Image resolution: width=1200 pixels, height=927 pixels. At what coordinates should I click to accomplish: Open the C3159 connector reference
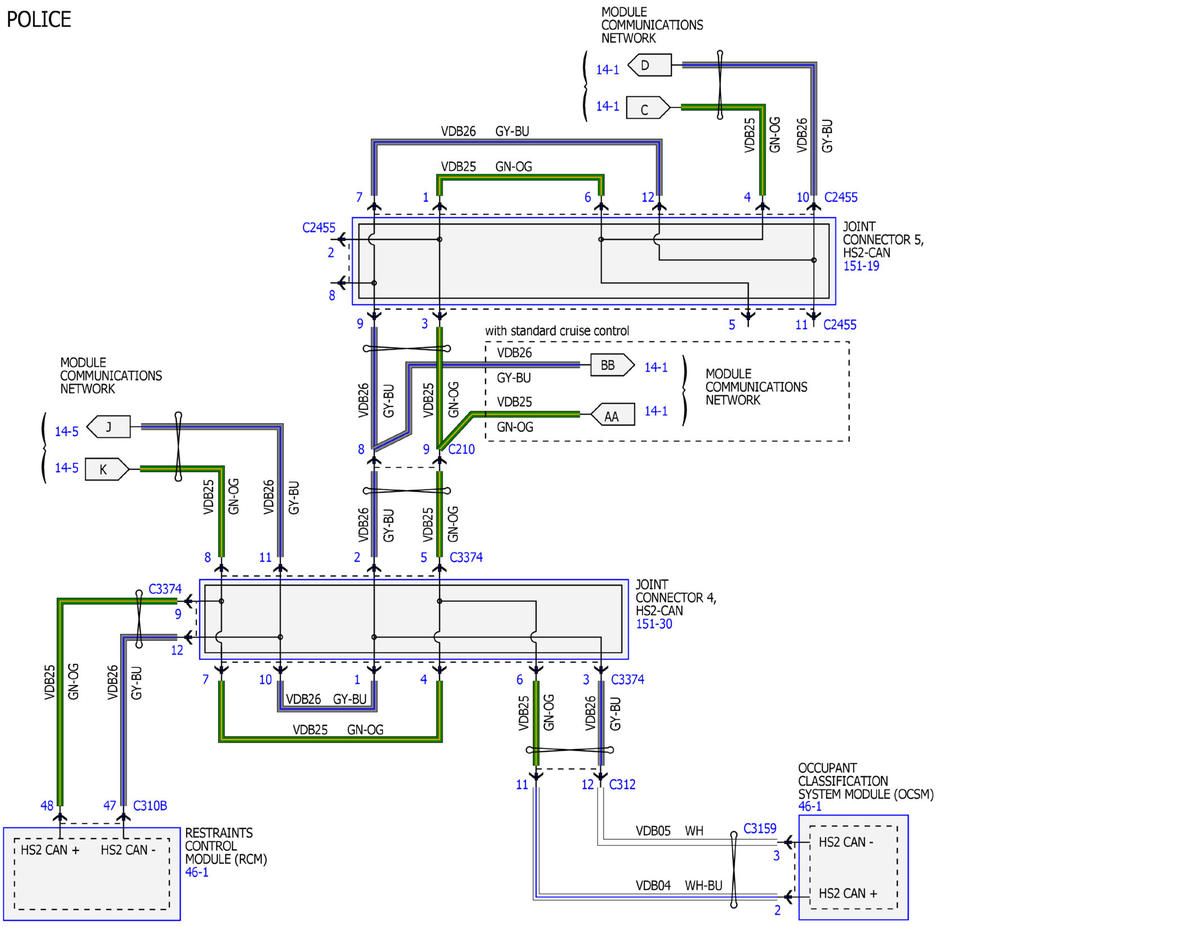[760, 829]
